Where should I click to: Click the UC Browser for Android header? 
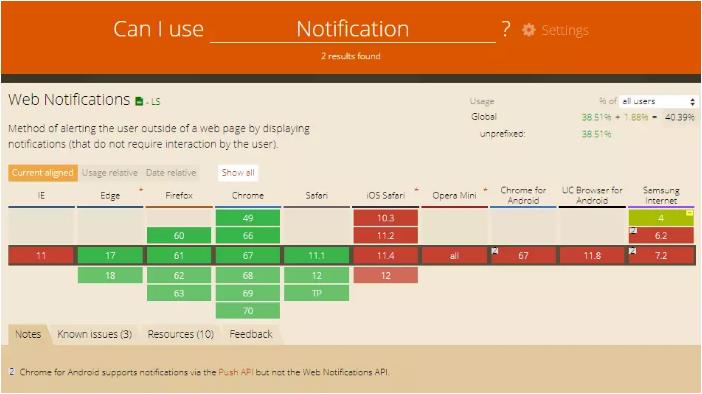[592, 195]
